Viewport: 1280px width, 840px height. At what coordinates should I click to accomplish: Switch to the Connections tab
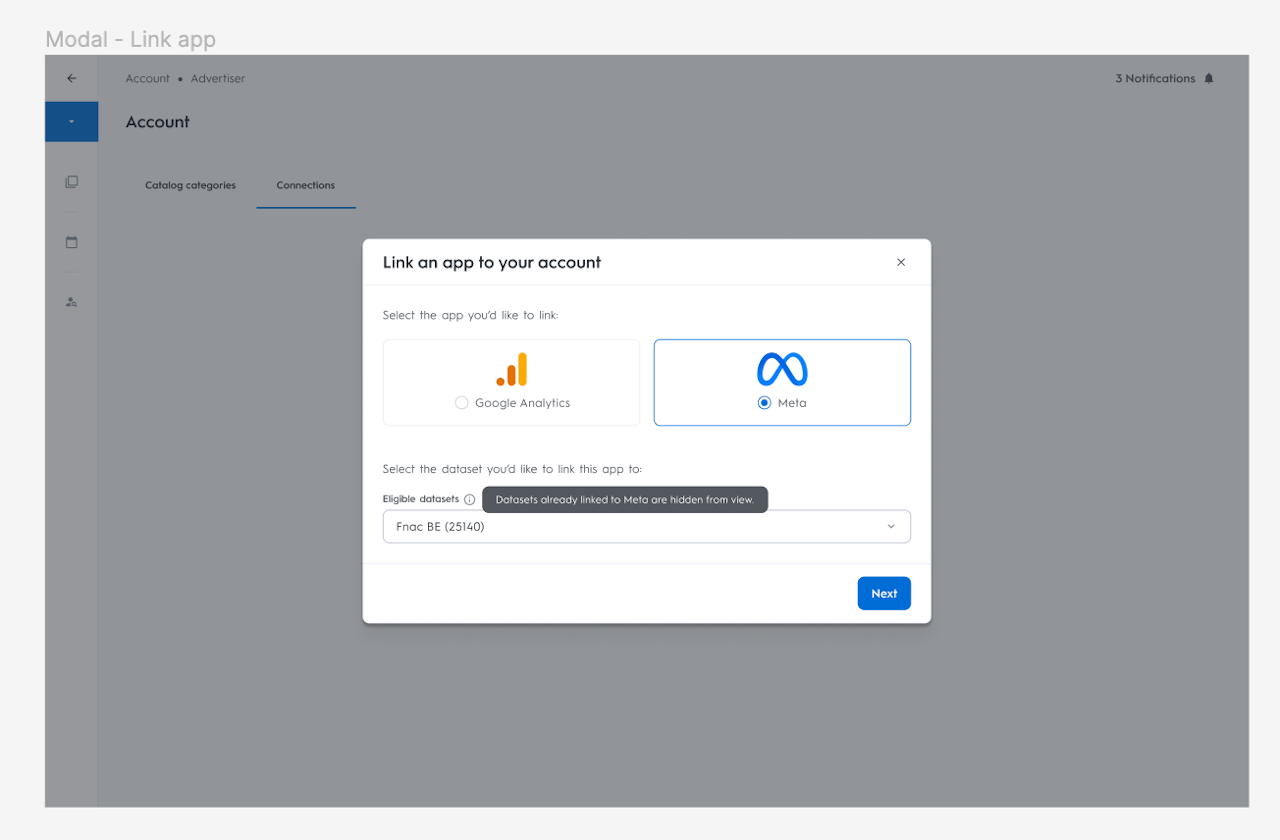(306, 185)
